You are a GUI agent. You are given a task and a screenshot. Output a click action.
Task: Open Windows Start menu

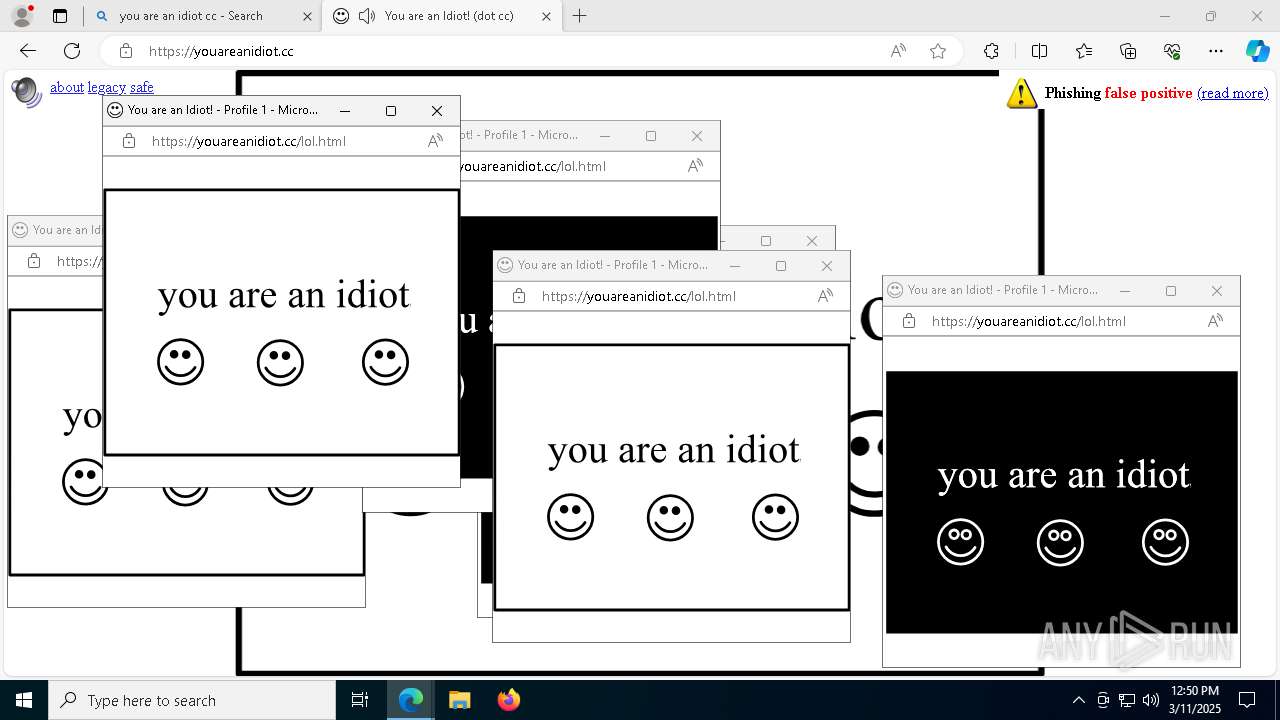[24, 700]
